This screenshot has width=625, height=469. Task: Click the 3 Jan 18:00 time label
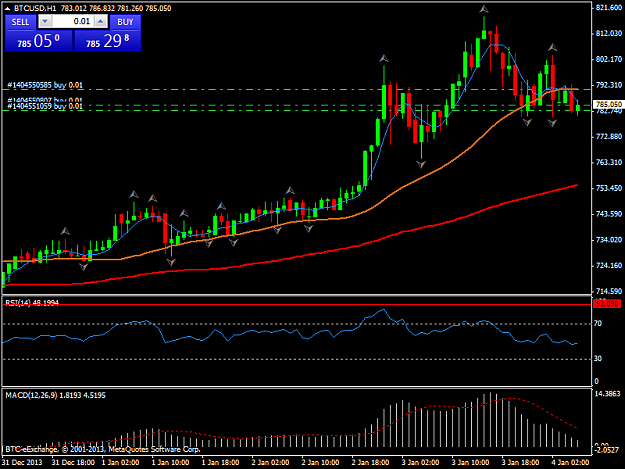coord(520,462)
